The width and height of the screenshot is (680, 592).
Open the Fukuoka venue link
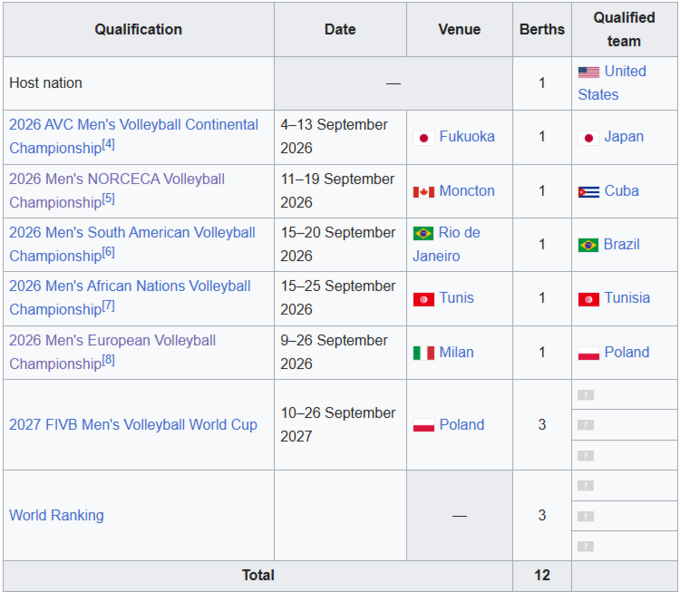coord(467,137)
